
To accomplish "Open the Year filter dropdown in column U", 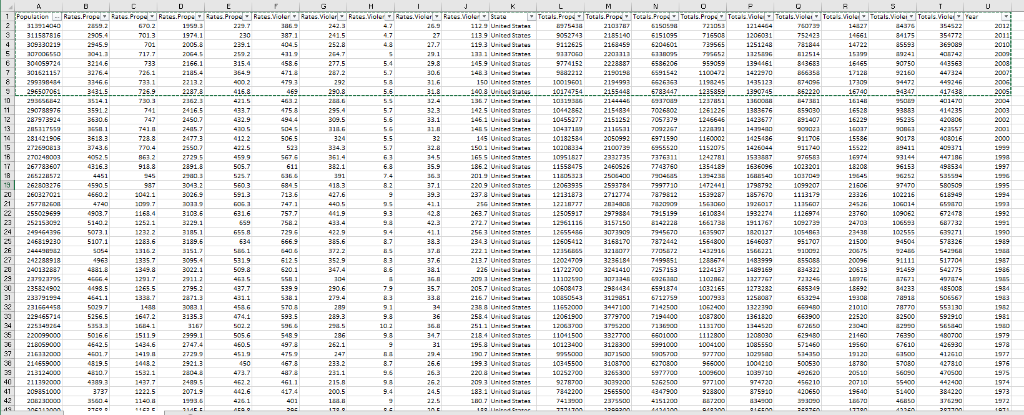I will tap(1006, 15).
